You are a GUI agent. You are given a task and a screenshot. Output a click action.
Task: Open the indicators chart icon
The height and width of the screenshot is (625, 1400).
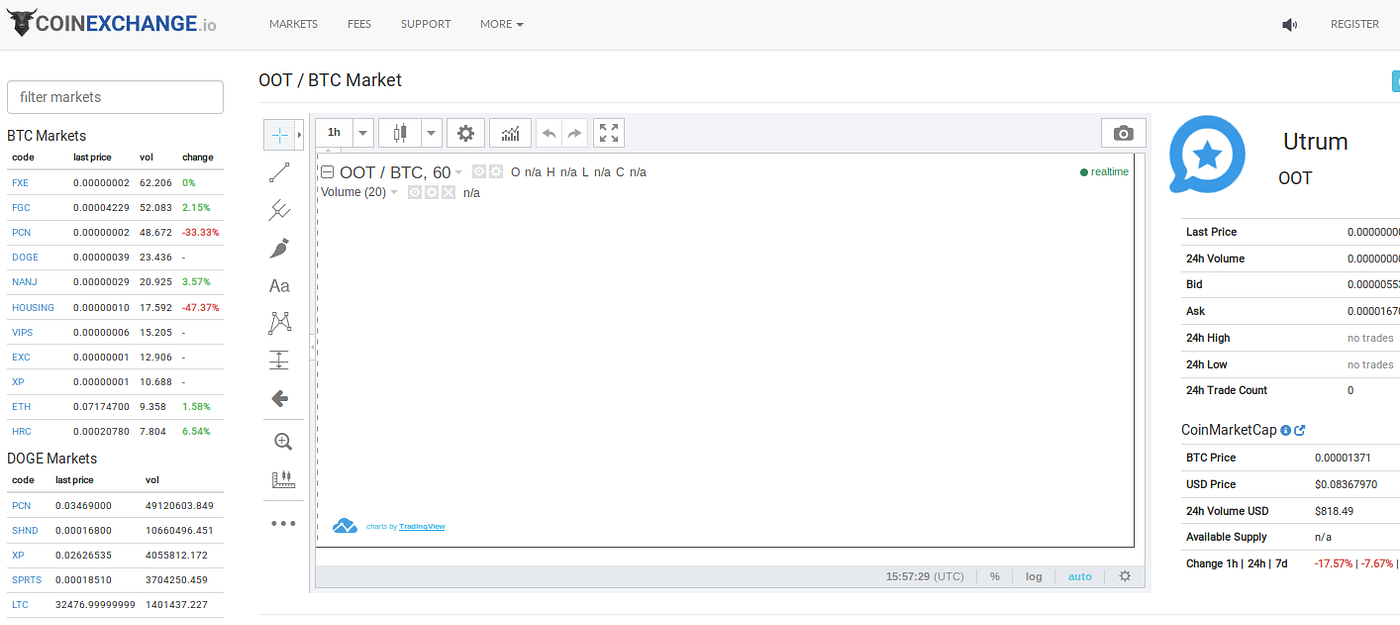(510, 132)
